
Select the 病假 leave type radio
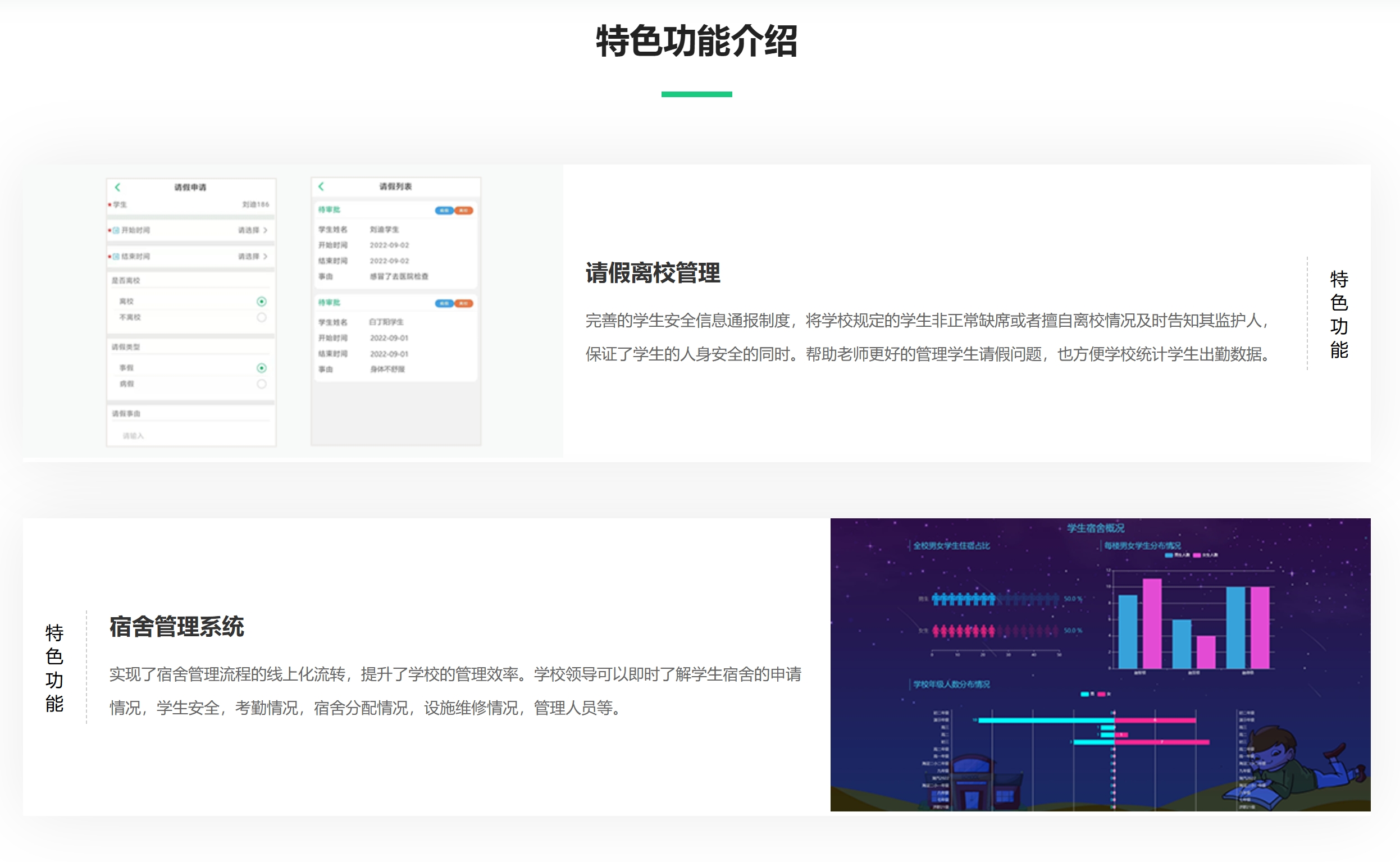[261, 384]
